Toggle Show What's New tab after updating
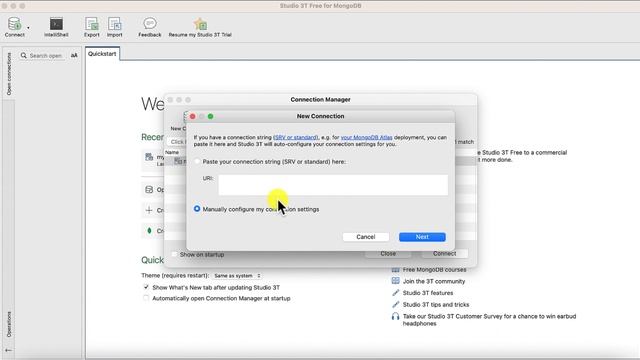640x360 pixels. click(146, 287)
